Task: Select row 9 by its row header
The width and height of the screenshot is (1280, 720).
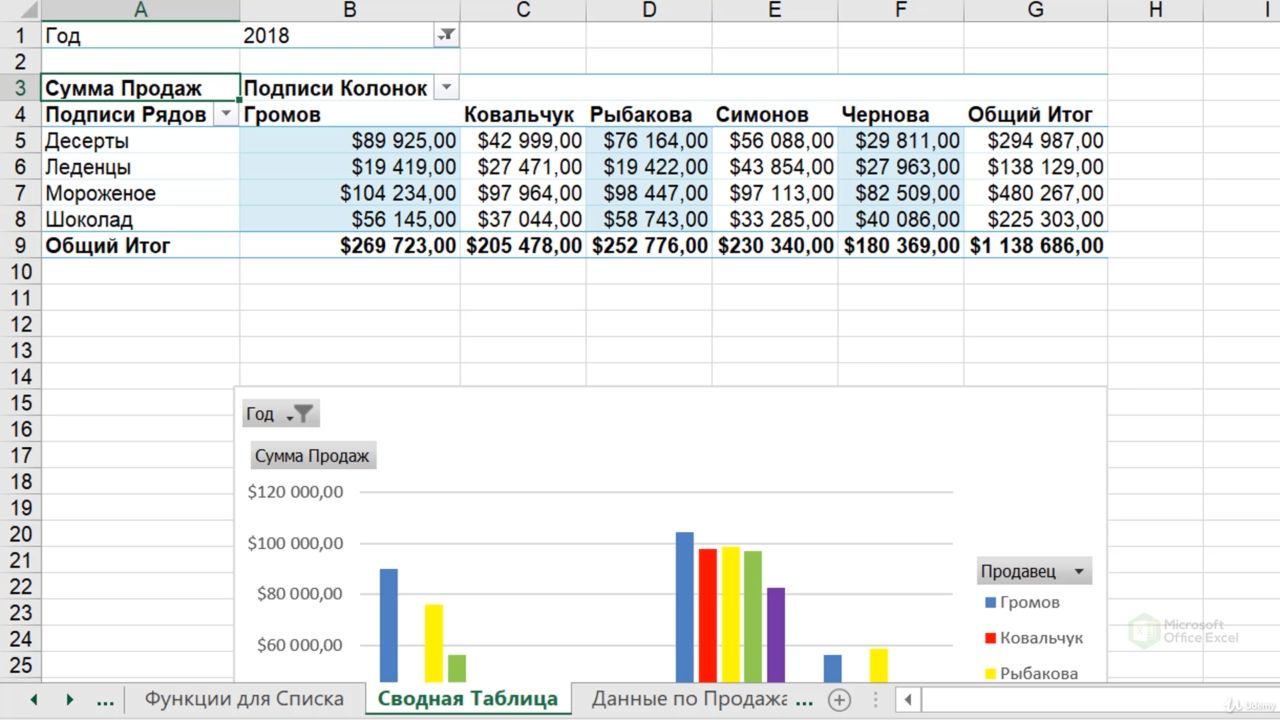Action: tap(20, 246)
